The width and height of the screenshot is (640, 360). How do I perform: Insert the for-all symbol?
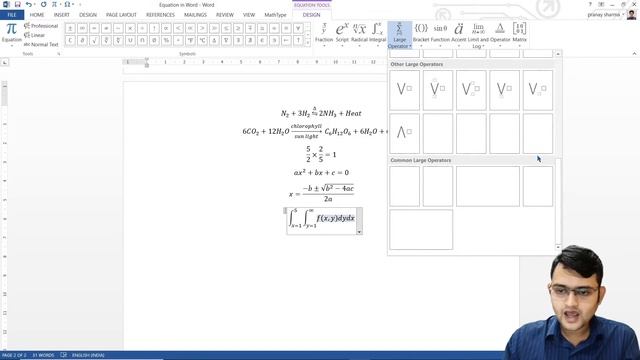[x=298, y=29]
